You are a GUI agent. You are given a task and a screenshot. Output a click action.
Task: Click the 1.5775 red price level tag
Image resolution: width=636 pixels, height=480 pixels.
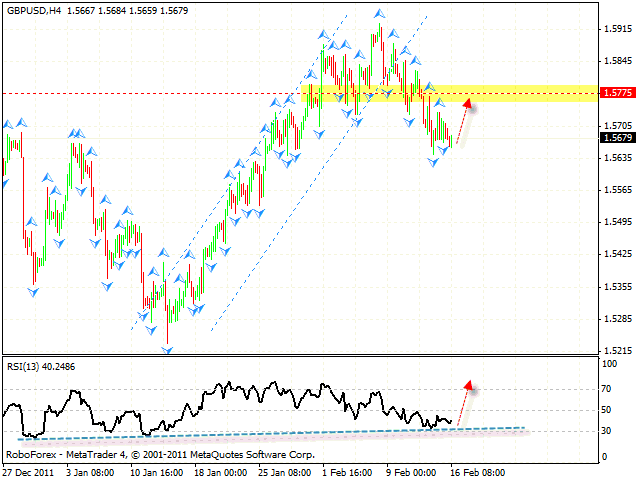pos(615,93)
